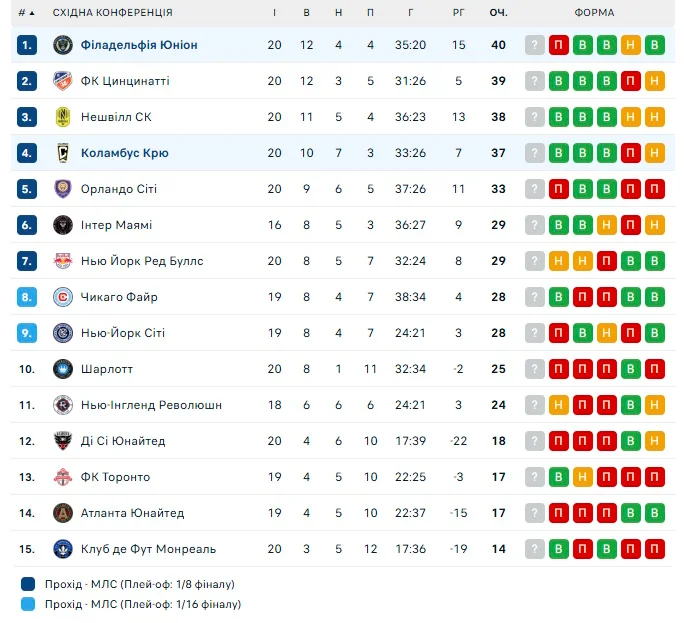Screen dimensions: 684x623
Task: Click the first red П badge for Шарлотт
Action: [x=559, y=369]
